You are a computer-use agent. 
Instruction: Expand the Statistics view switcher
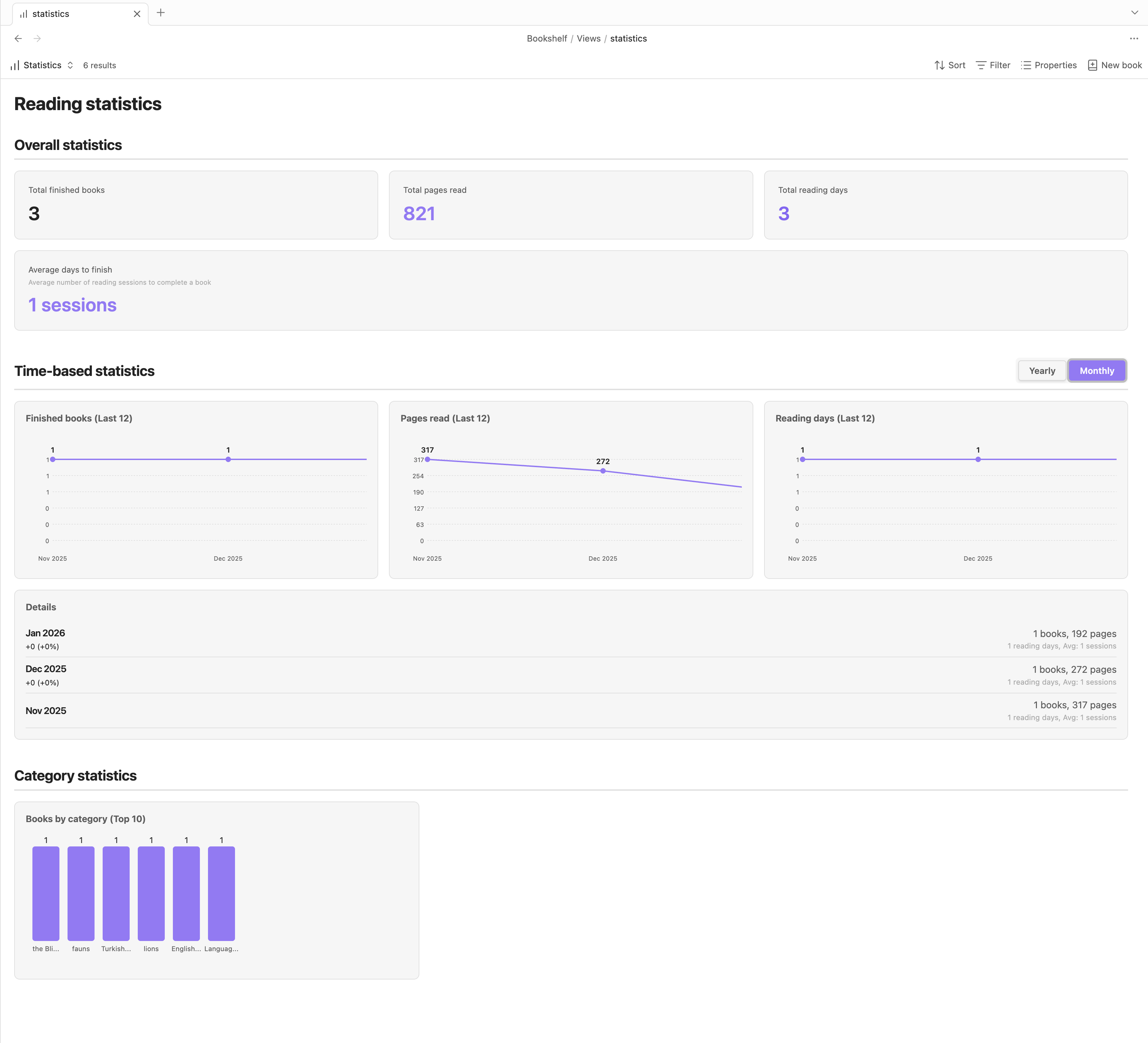point(43,66)
